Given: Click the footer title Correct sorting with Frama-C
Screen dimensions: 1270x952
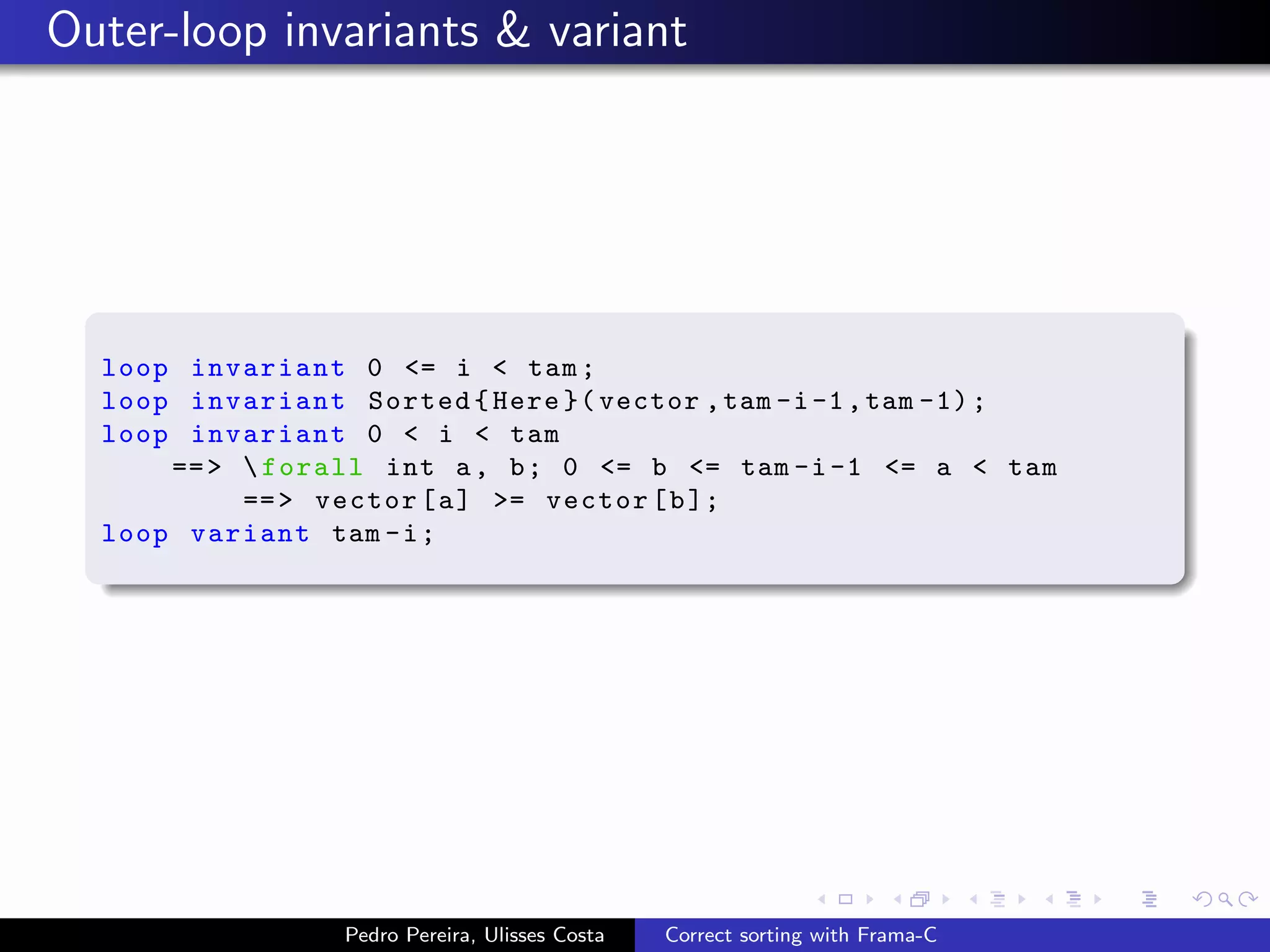Looking at the screenshot, I should point(801,935).
